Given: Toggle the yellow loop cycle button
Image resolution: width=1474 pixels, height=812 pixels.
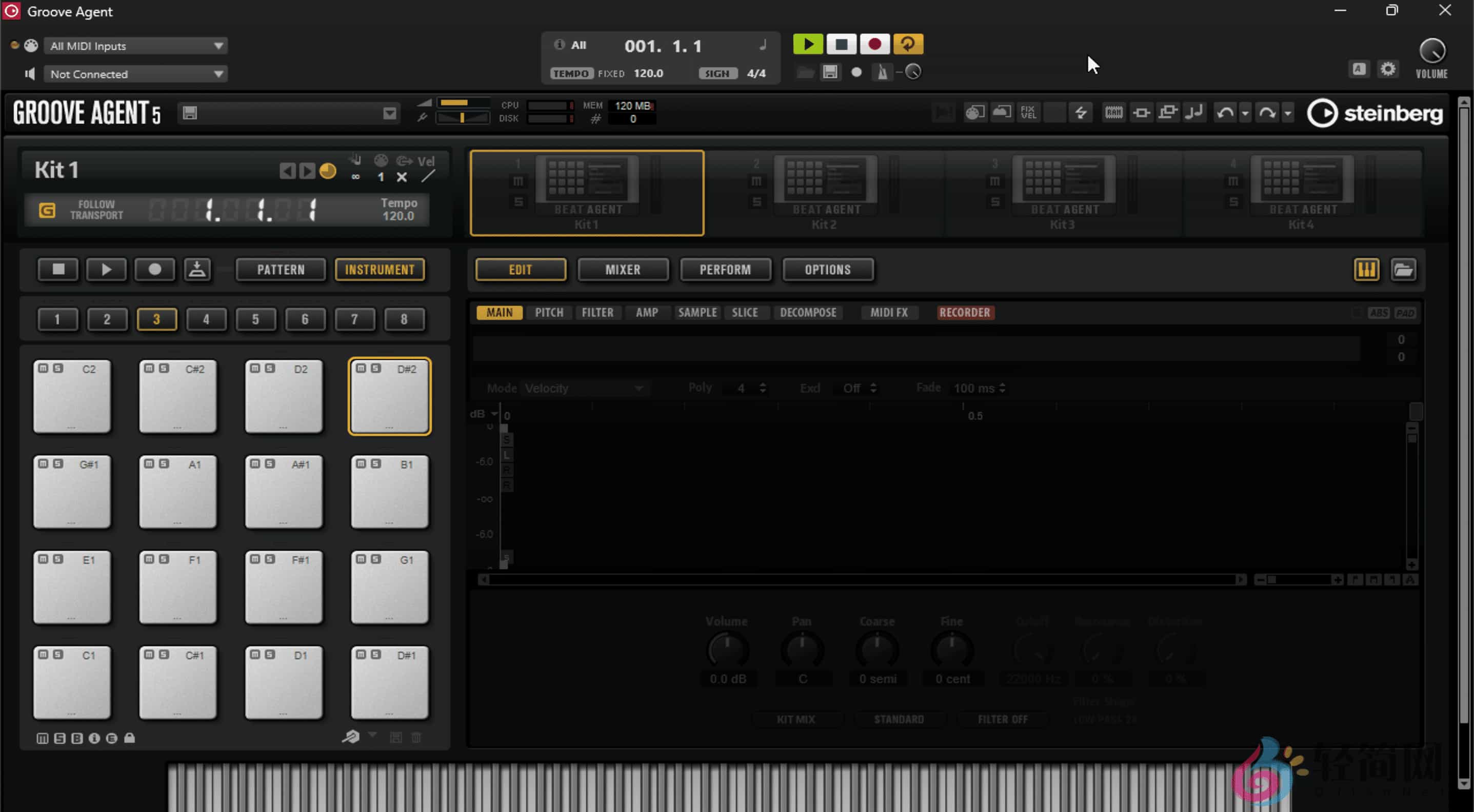Looking at the screenshot, I should [907, 44].
